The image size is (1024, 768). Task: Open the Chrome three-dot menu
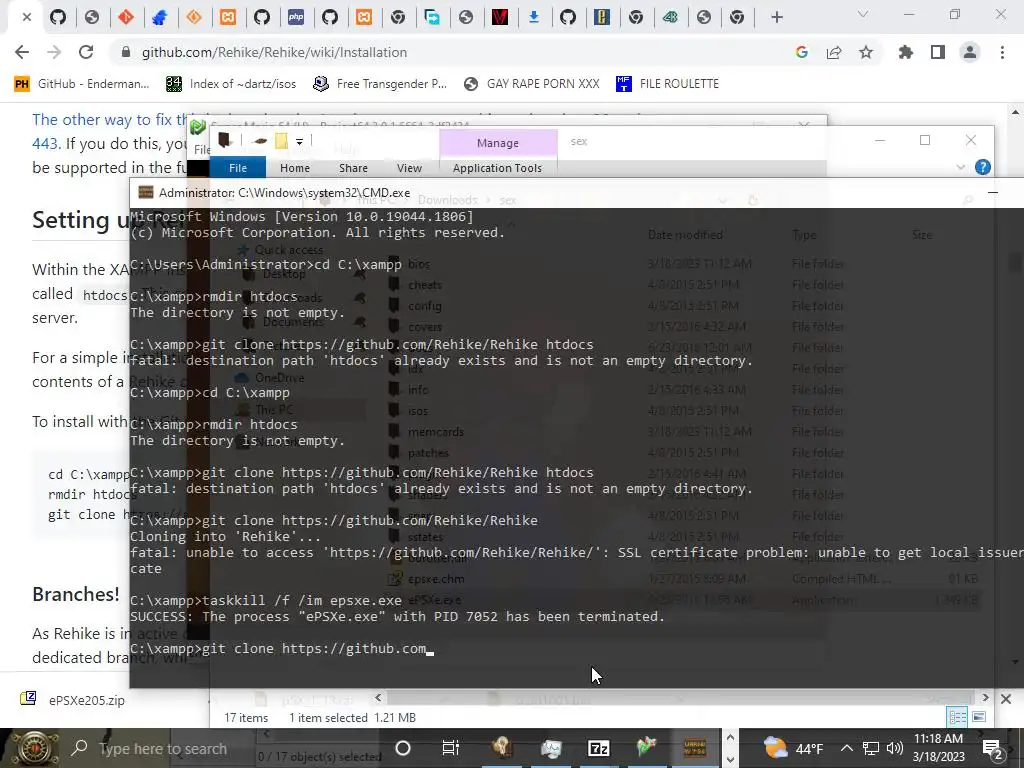pos(1002,52)
